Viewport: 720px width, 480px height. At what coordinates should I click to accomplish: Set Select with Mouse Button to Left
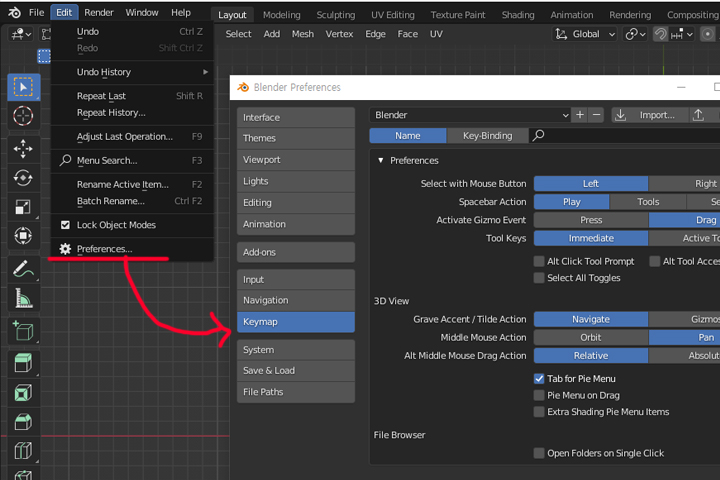[x=591, y=184]
